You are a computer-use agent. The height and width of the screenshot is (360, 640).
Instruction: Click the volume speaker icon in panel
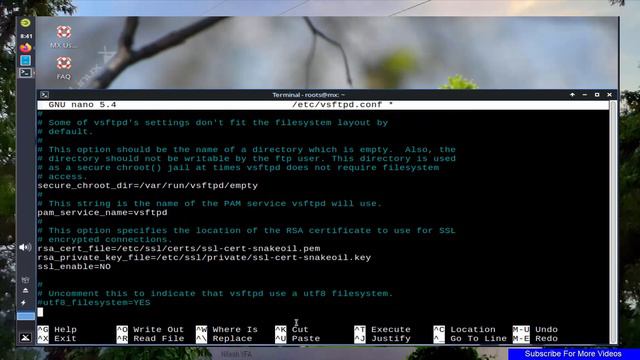(x=25, y=247)
